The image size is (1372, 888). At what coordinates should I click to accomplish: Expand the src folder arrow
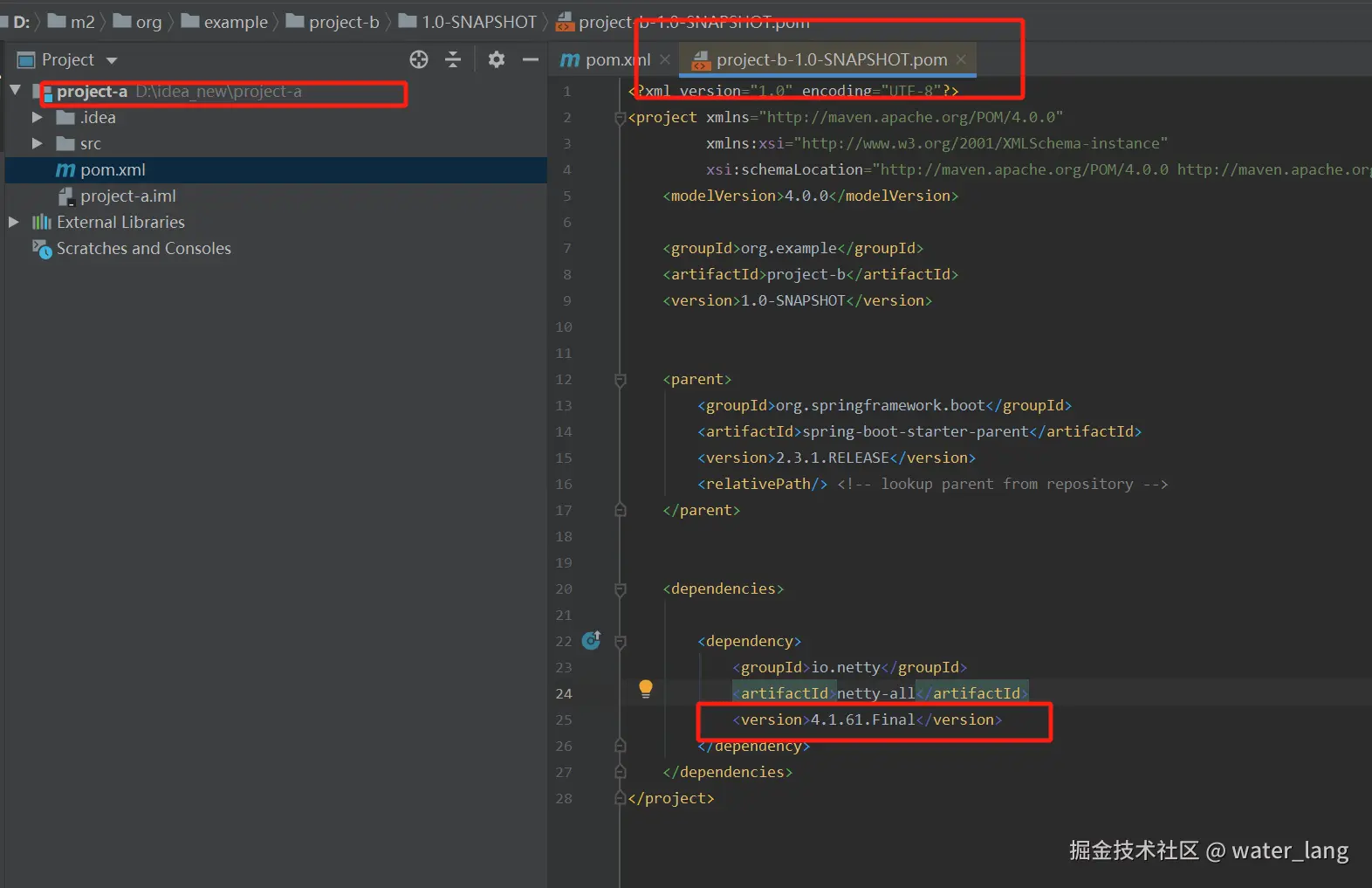click(37, 143)
